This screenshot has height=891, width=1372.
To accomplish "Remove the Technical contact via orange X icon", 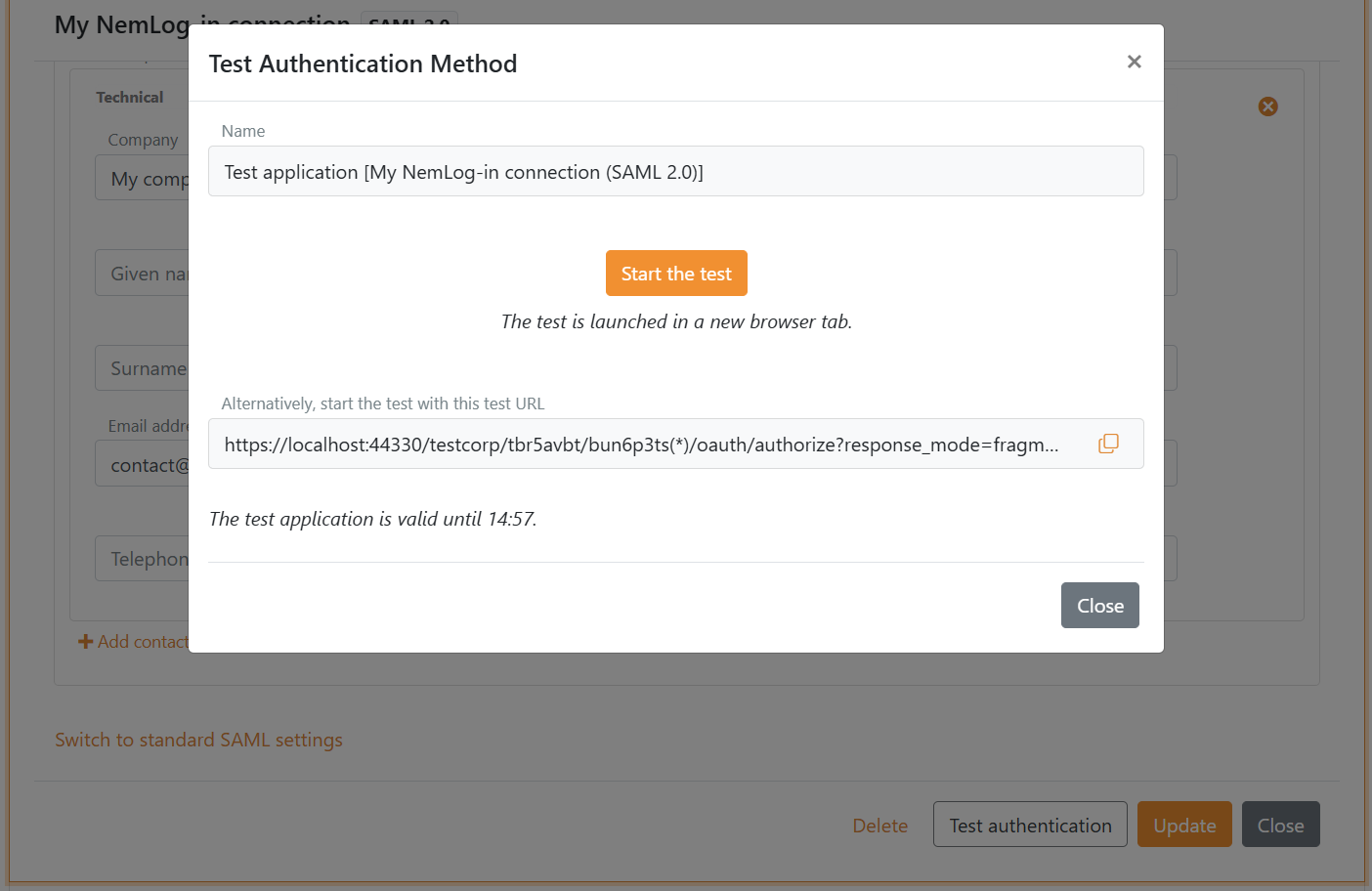I will pyautogui.click(x=1267, y=106).
